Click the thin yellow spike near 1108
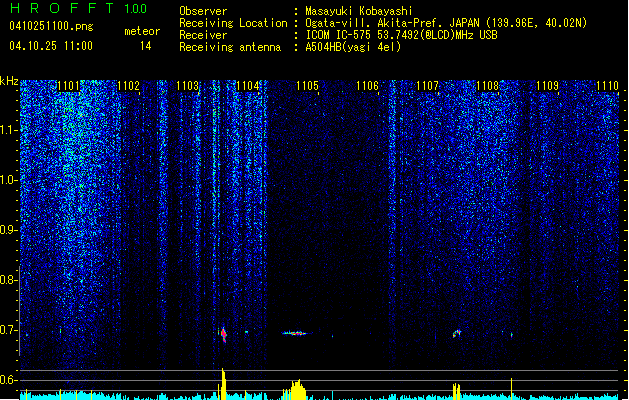The image size is (629, 400). click(511, 389)
